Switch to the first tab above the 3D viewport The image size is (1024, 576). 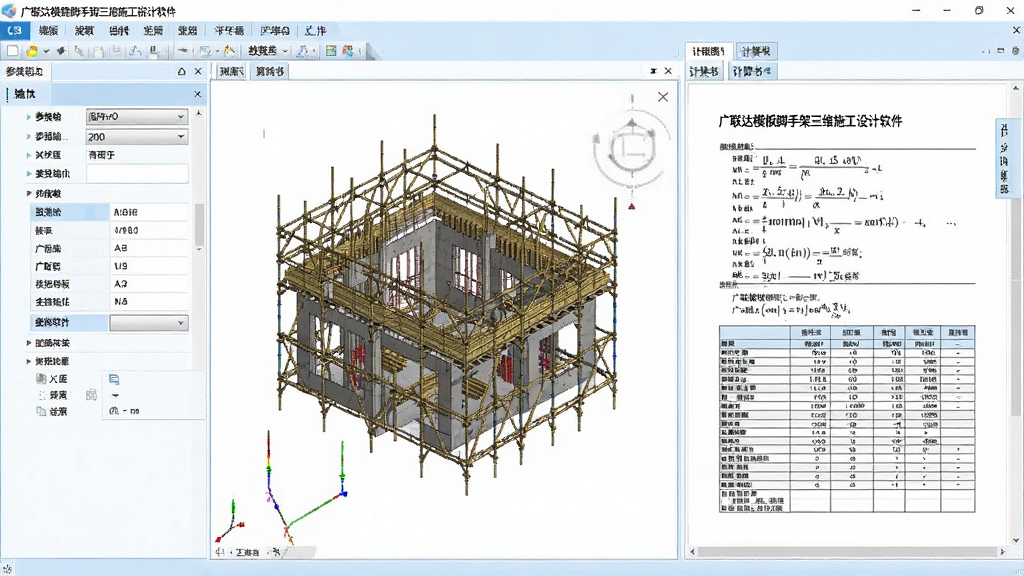point(231,71)
